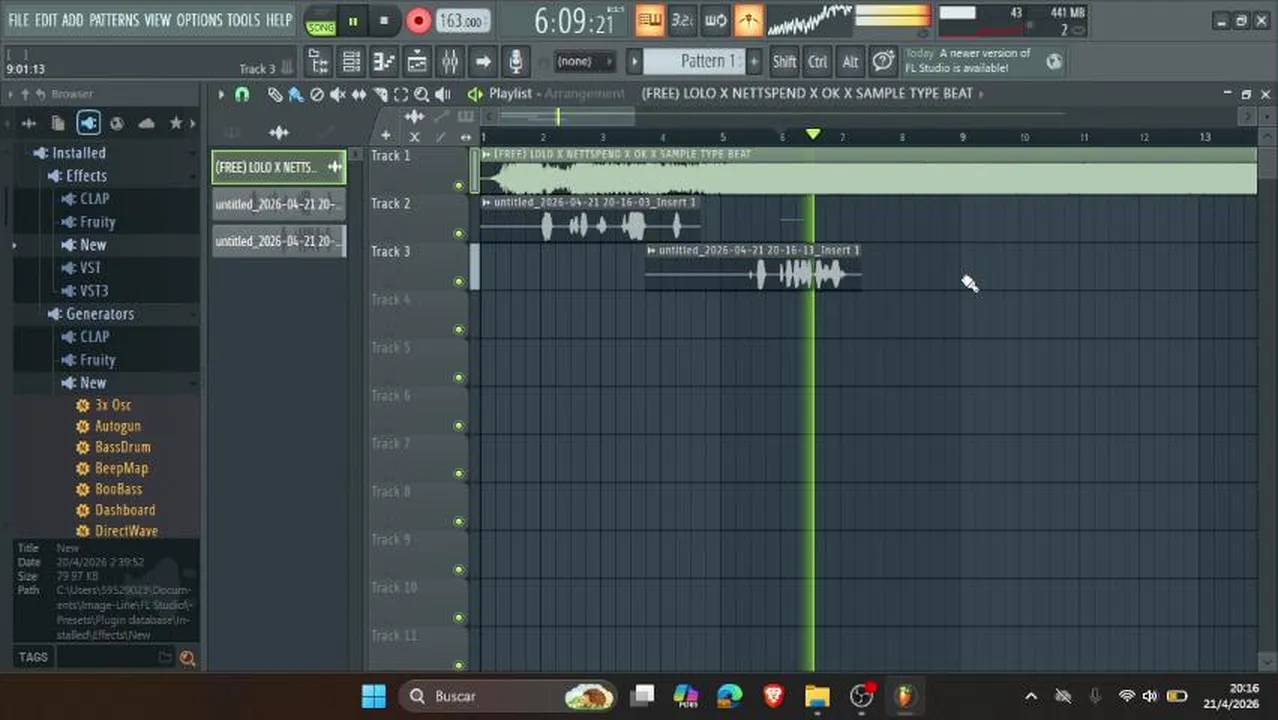Click the 163 tempo field
This screenshot has height=720, width=1278.
tap(463, 20)
